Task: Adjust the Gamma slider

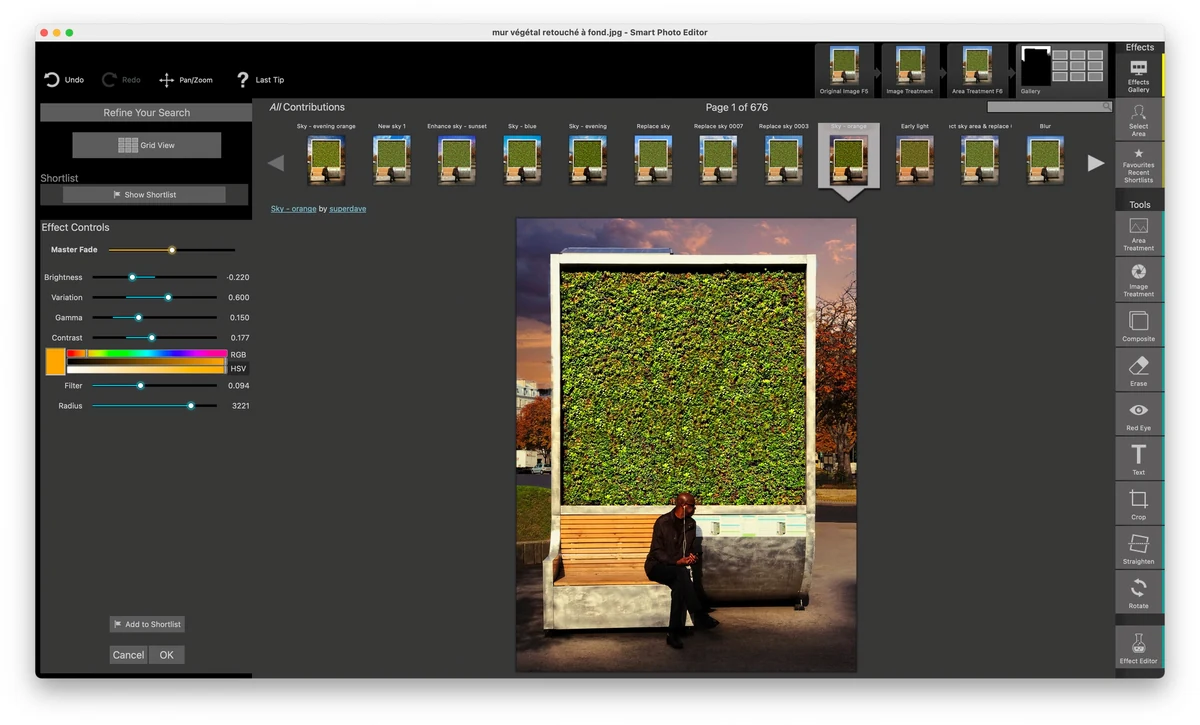Action: pos(154,317)
